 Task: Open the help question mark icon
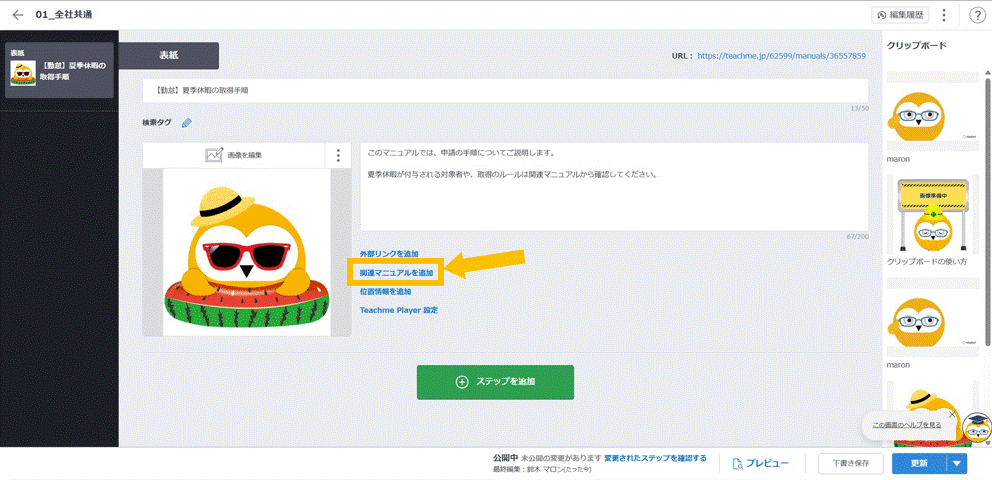tap(978, 15)
